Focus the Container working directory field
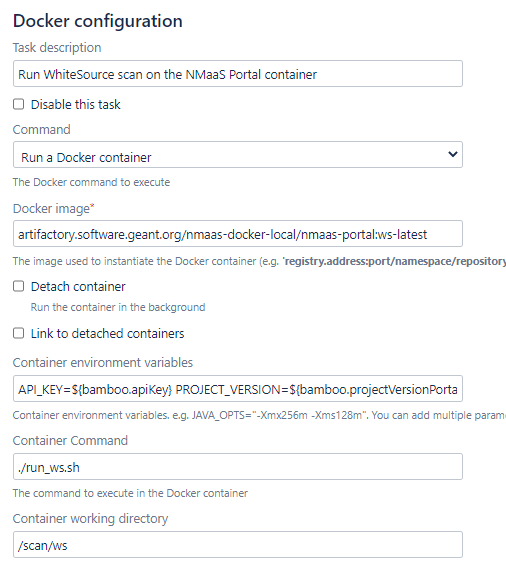The width and height of the screenshot is (506, 568). tap(238, 545)
